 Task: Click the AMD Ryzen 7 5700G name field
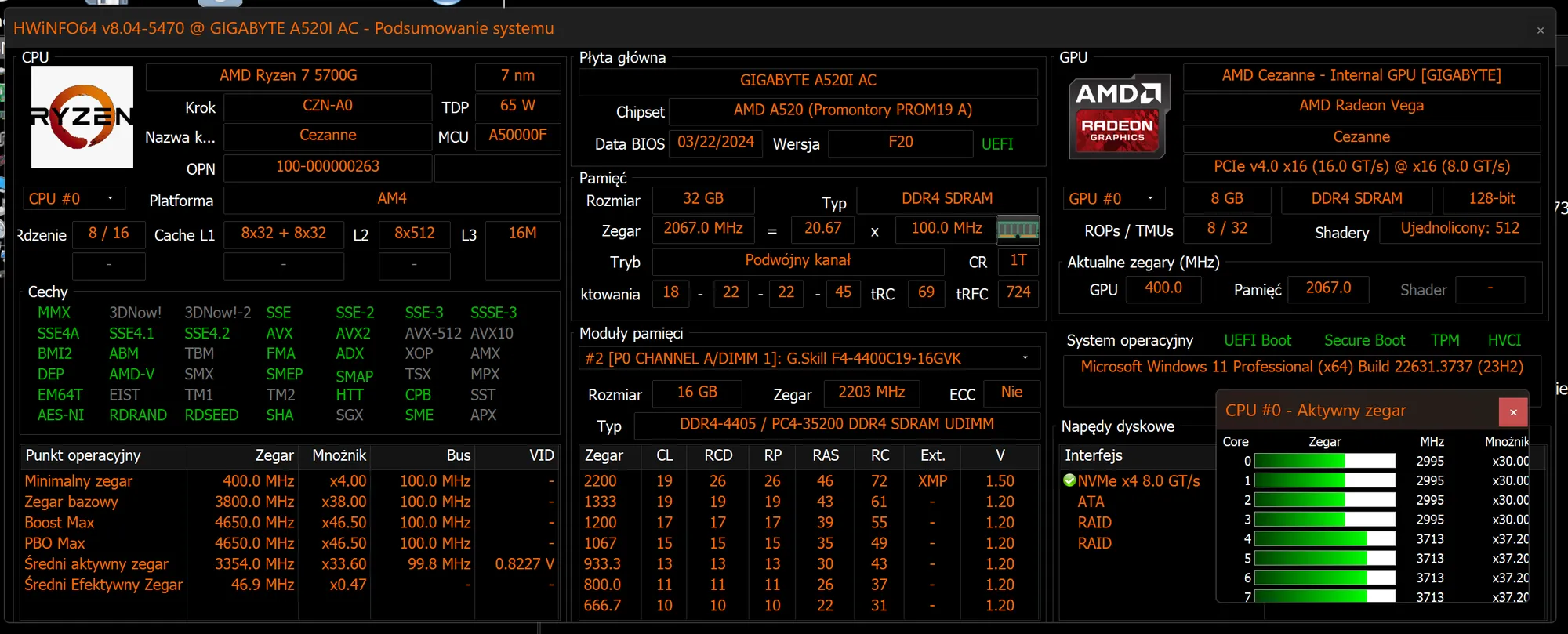pos(289,76)
